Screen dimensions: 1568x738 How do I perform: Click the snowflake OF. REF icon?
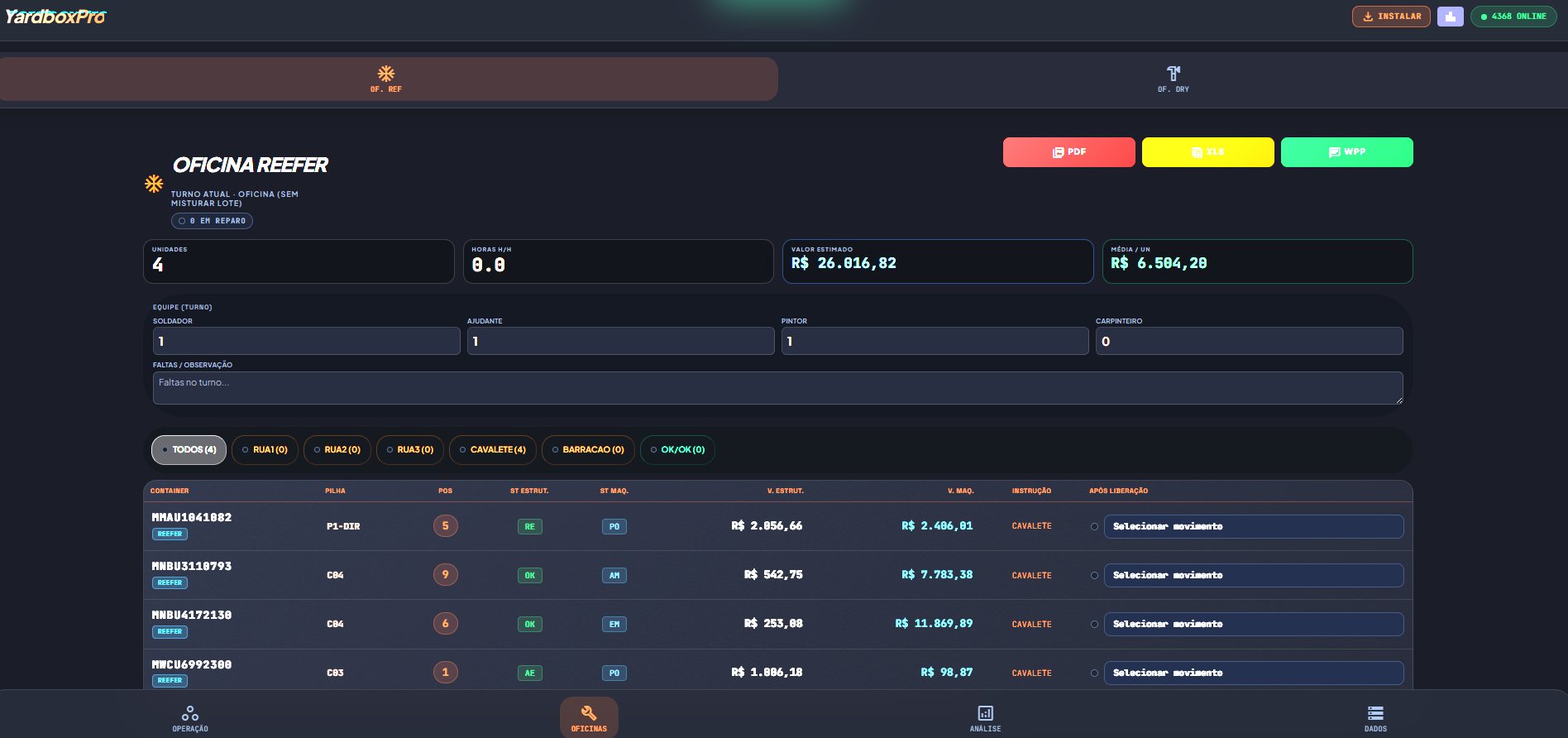pyautogui.click(x=386, y=74)
